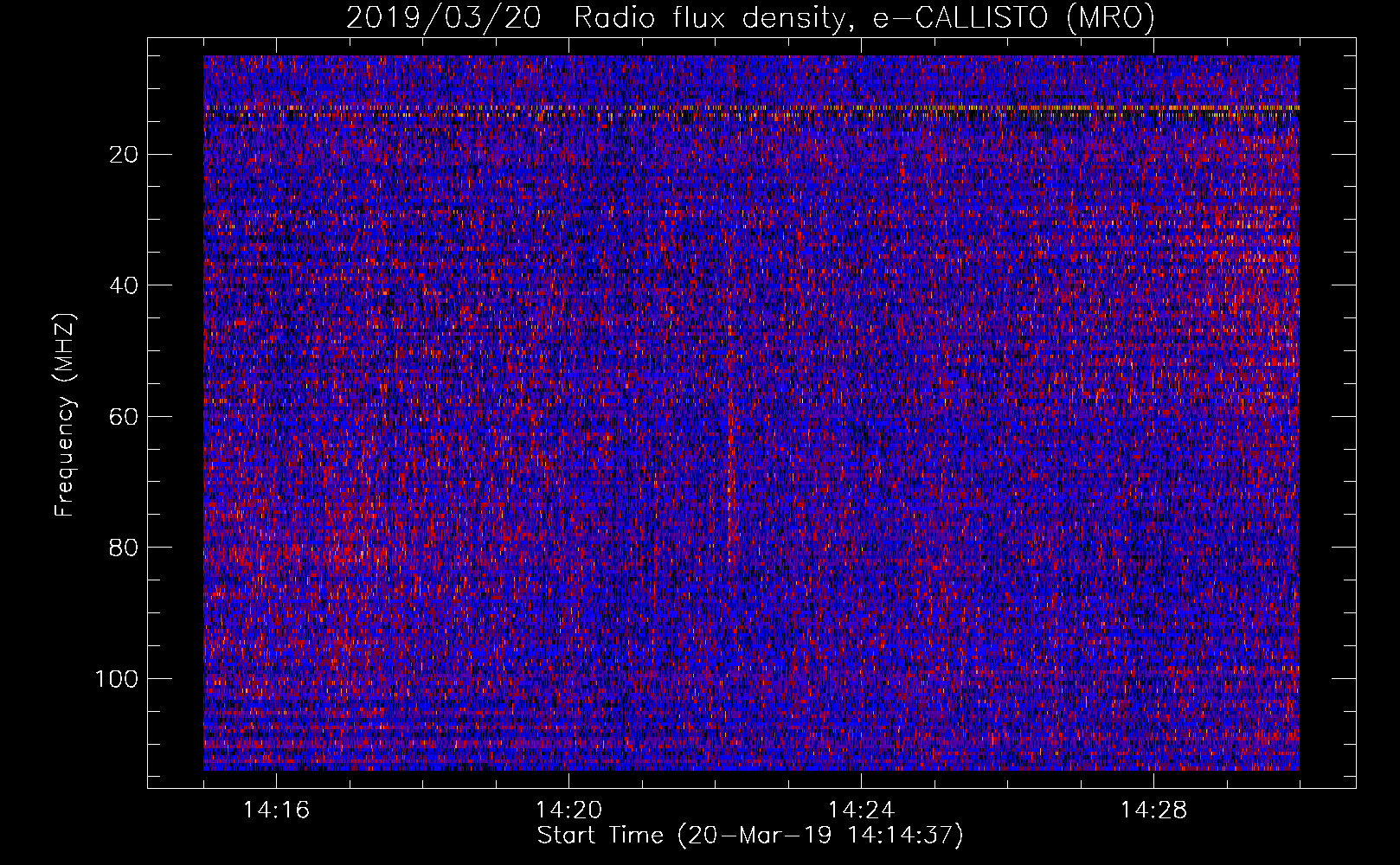Screen dimensions: 1400x865
Task: Click the plot title '2019/03/20 Radio flux density'
Action: click(750, 17)
